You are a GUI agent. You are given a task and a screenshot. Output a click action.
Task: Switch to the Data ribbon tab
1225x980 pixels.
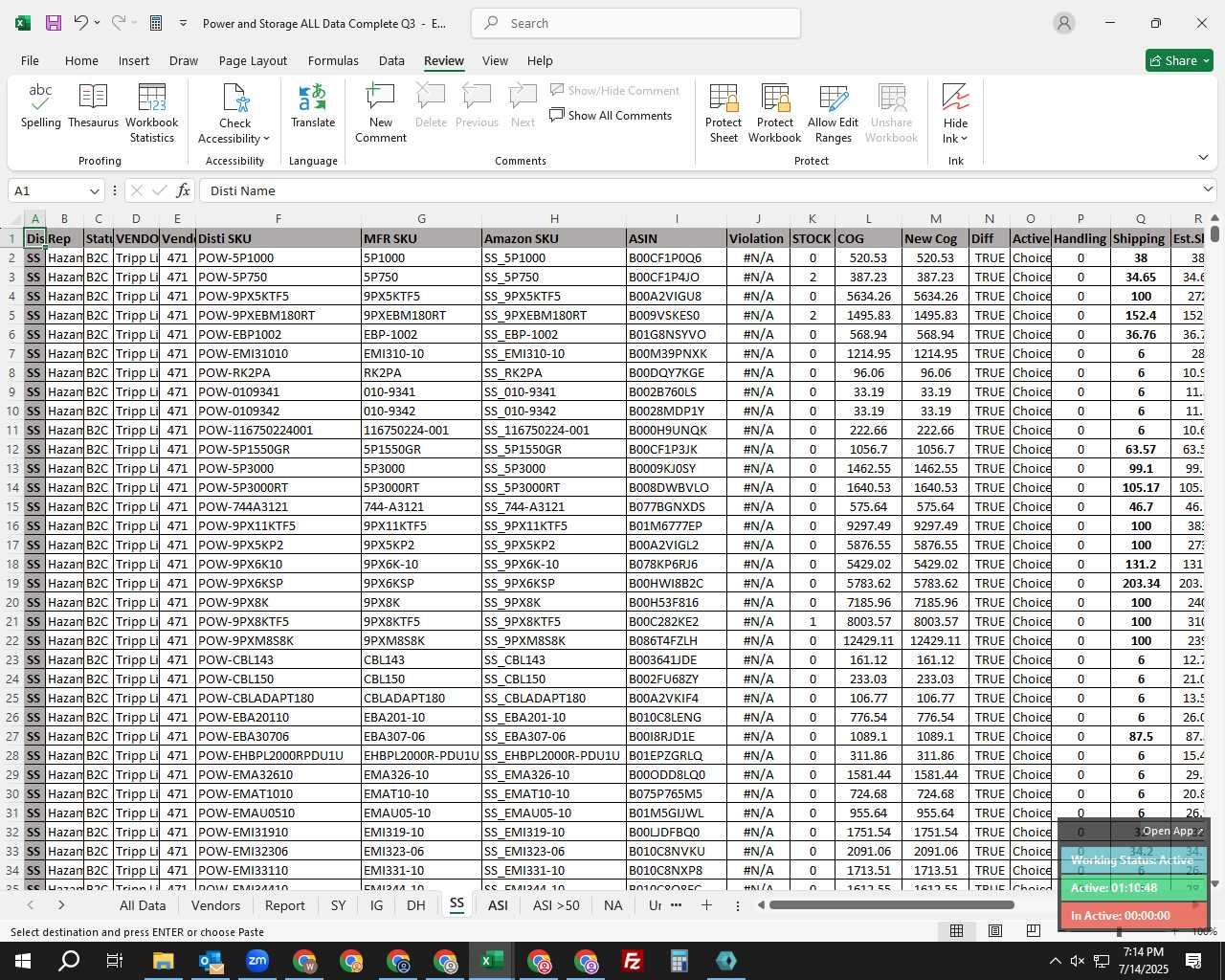391,60
